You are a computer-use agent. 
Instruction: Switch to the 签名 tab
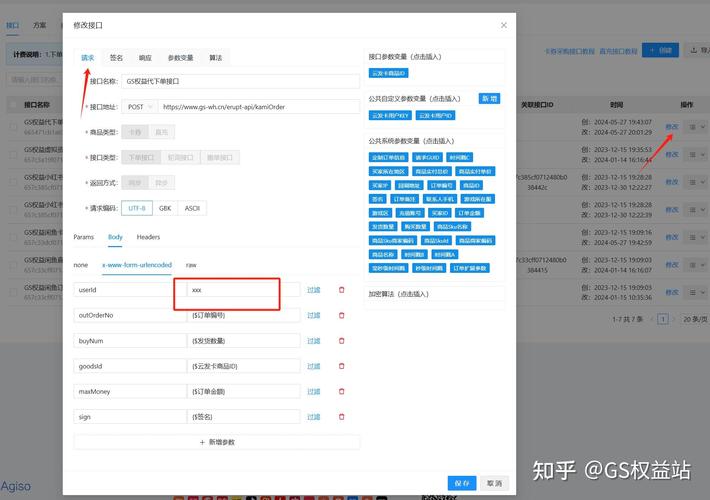[117, 58]
